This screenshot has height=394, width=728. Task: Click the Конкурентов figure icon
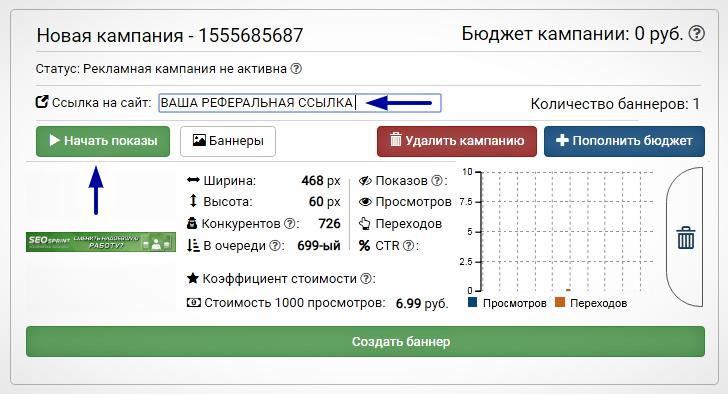tap(192, 223)
